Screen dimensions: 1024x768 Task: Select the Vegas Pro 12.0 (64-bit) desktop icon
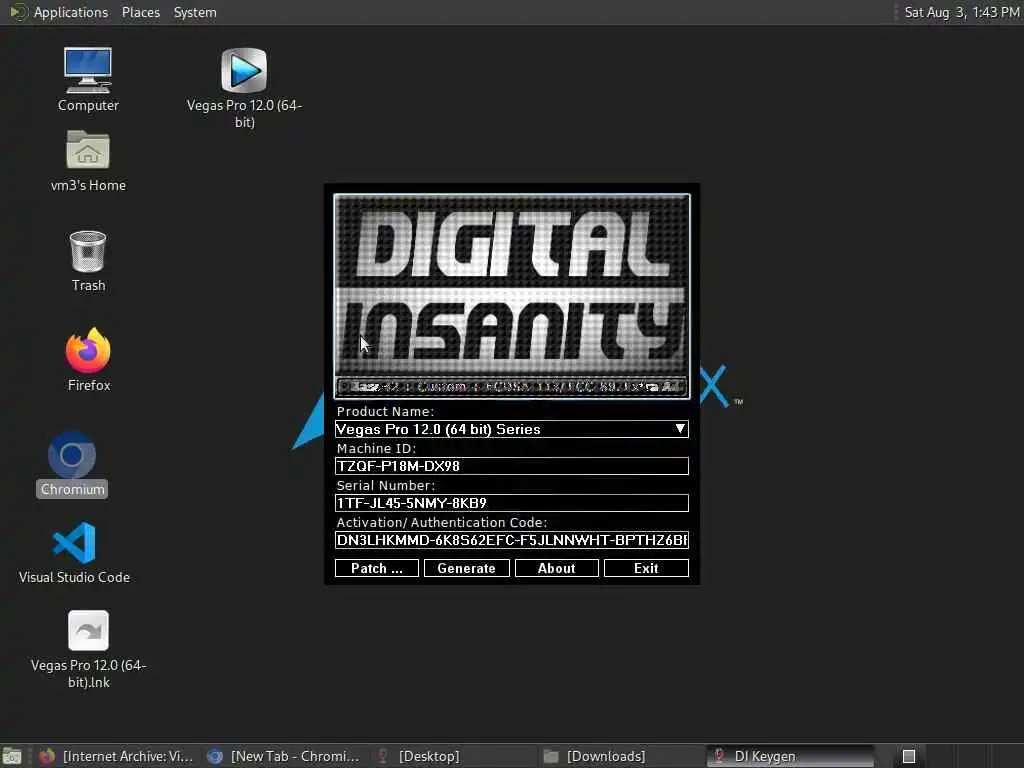tap(244, 87)
